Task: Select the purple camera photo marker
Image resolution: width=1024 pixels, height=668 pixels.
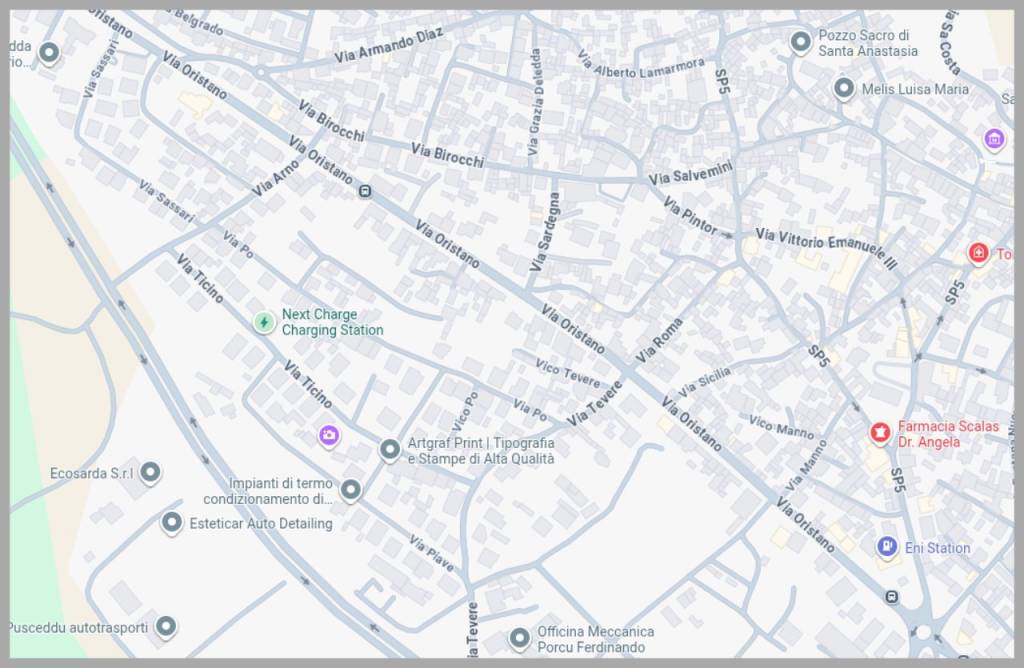Action: click(328, 434)
